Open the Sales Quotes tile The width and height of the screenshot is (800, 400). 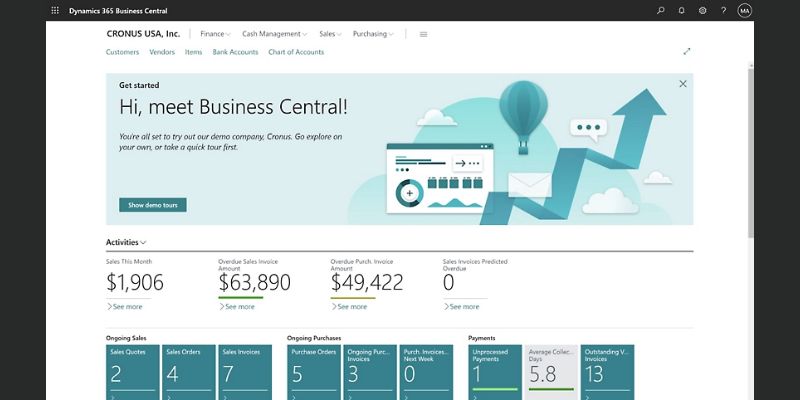click(133, 372)
